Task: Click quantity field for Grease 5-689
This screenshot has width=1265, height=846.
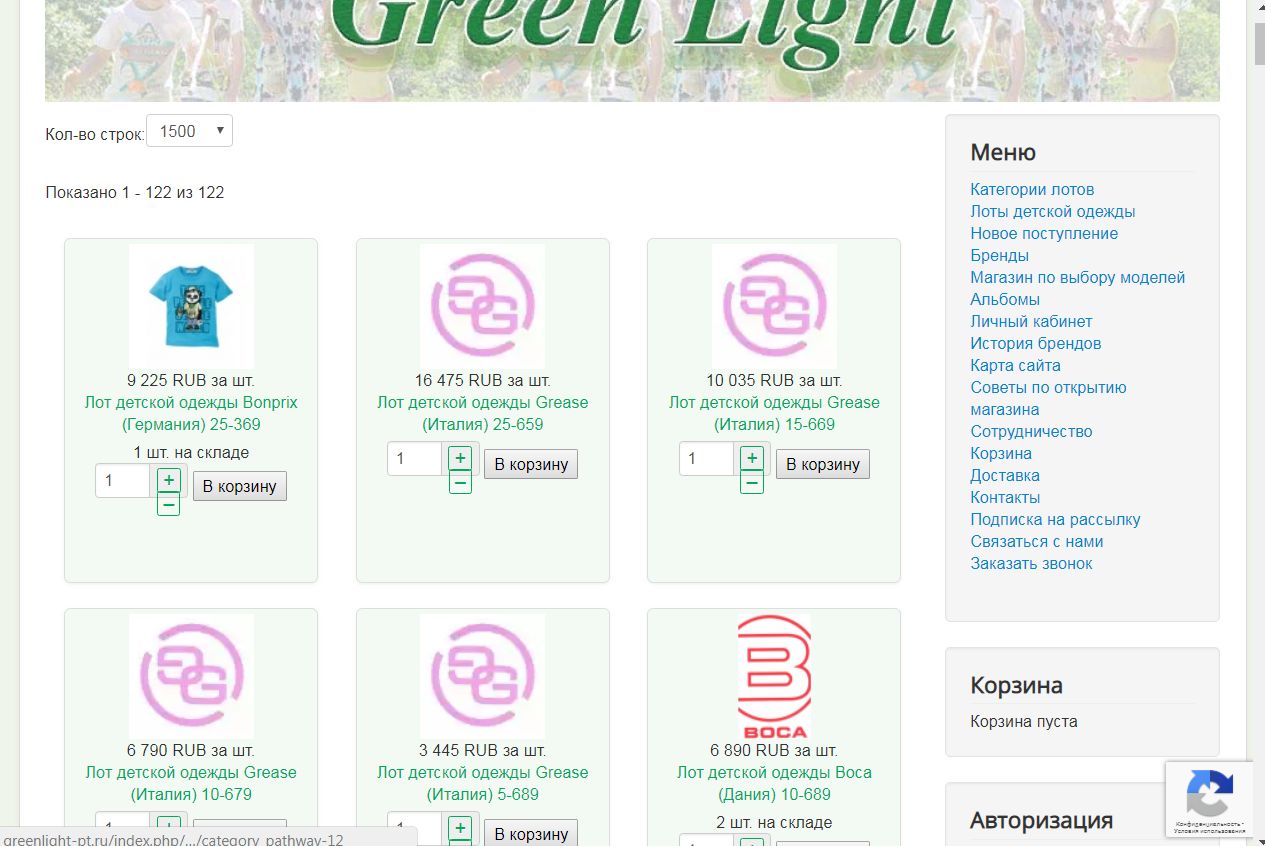Action: [415, 829]
